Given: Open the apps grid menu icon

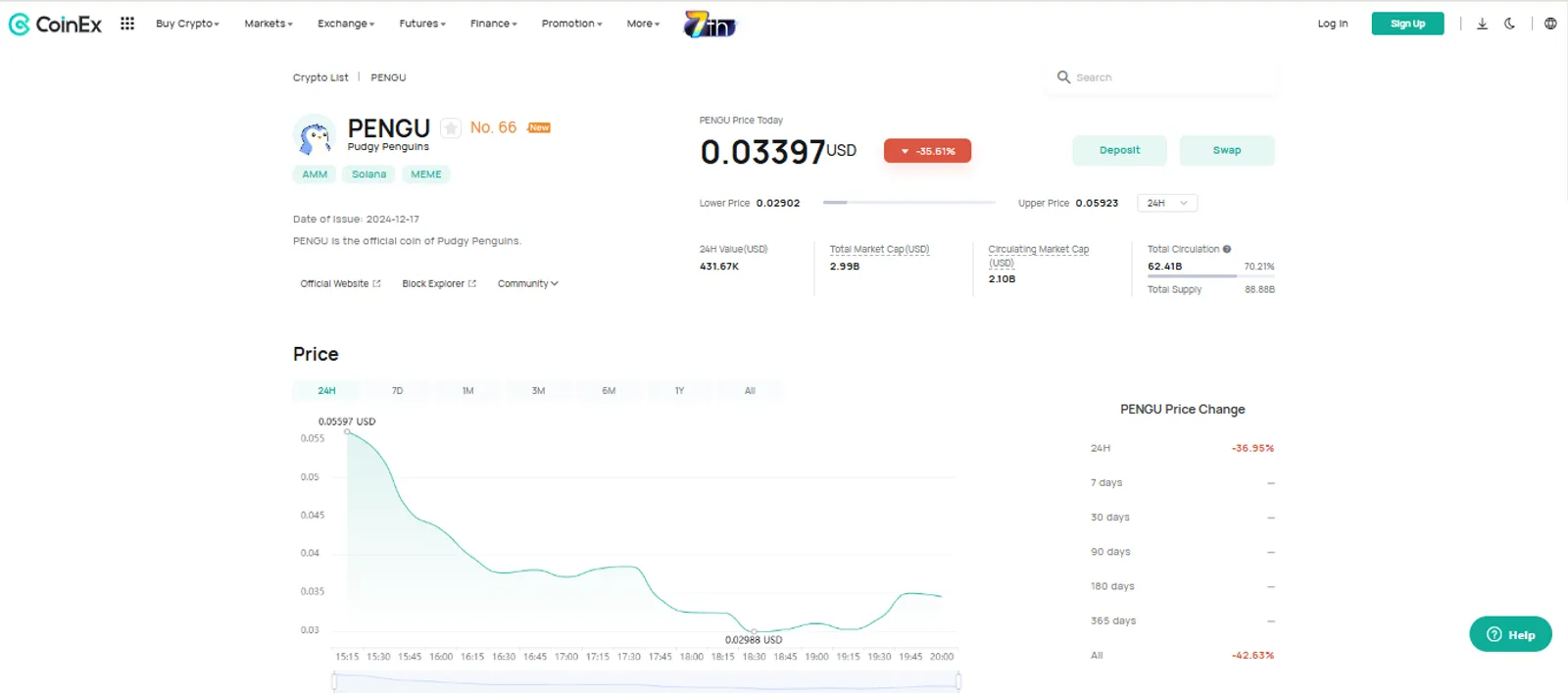Looking at the screenshot, I should [127, 24].
